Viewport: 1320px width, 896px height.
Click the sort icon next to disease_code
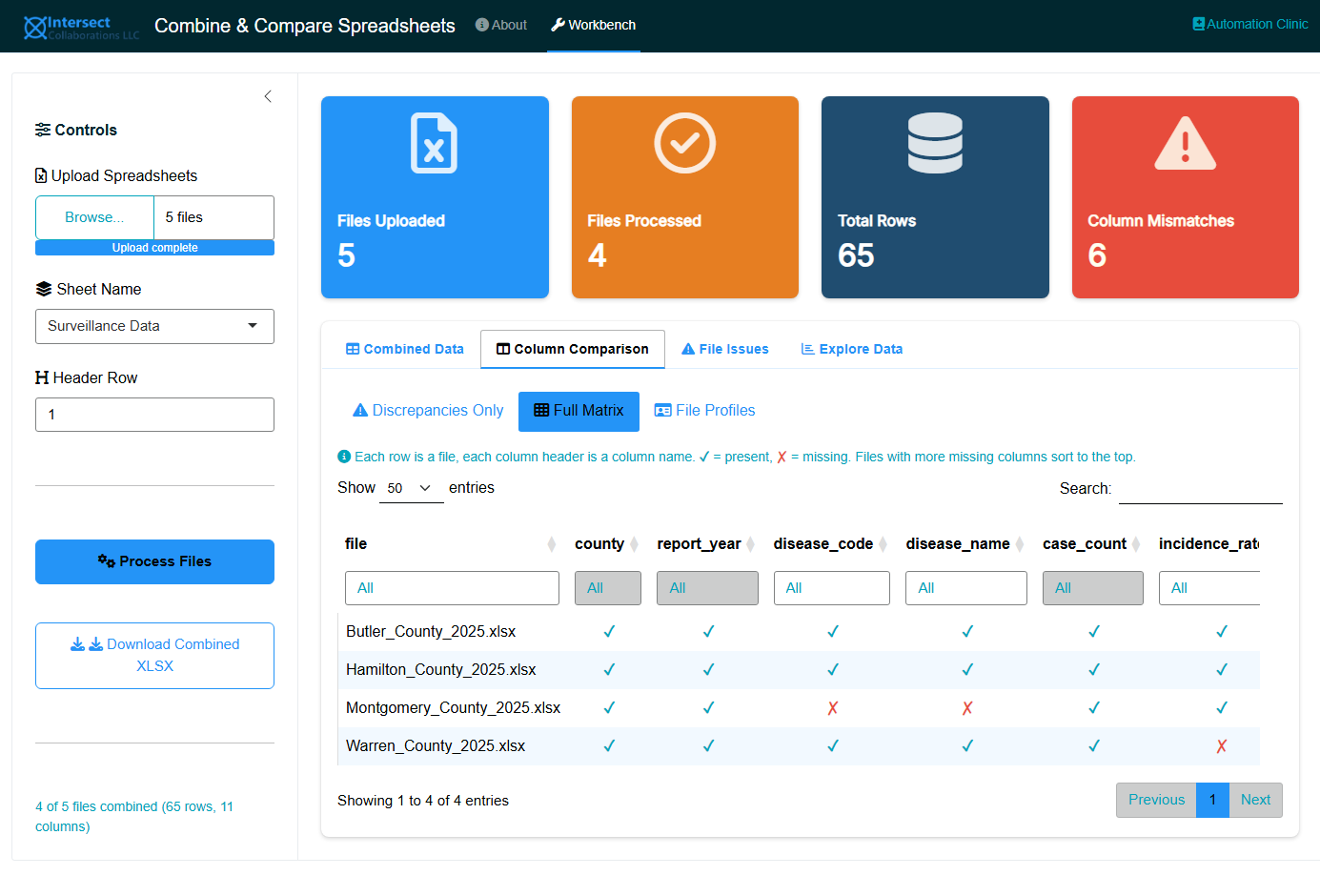coord(883,544)
